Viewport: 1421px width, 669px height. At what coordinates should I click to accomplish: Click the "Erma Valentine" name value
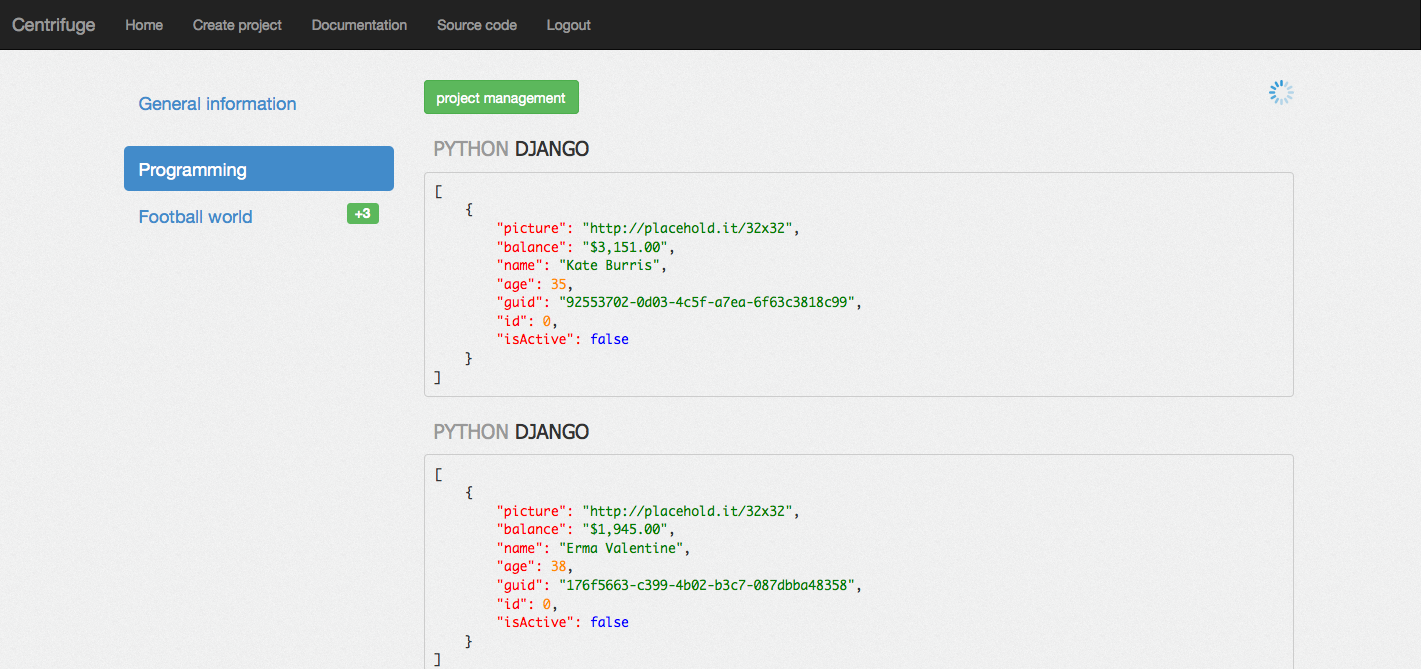pyautogui.click(x=624, y=548)
